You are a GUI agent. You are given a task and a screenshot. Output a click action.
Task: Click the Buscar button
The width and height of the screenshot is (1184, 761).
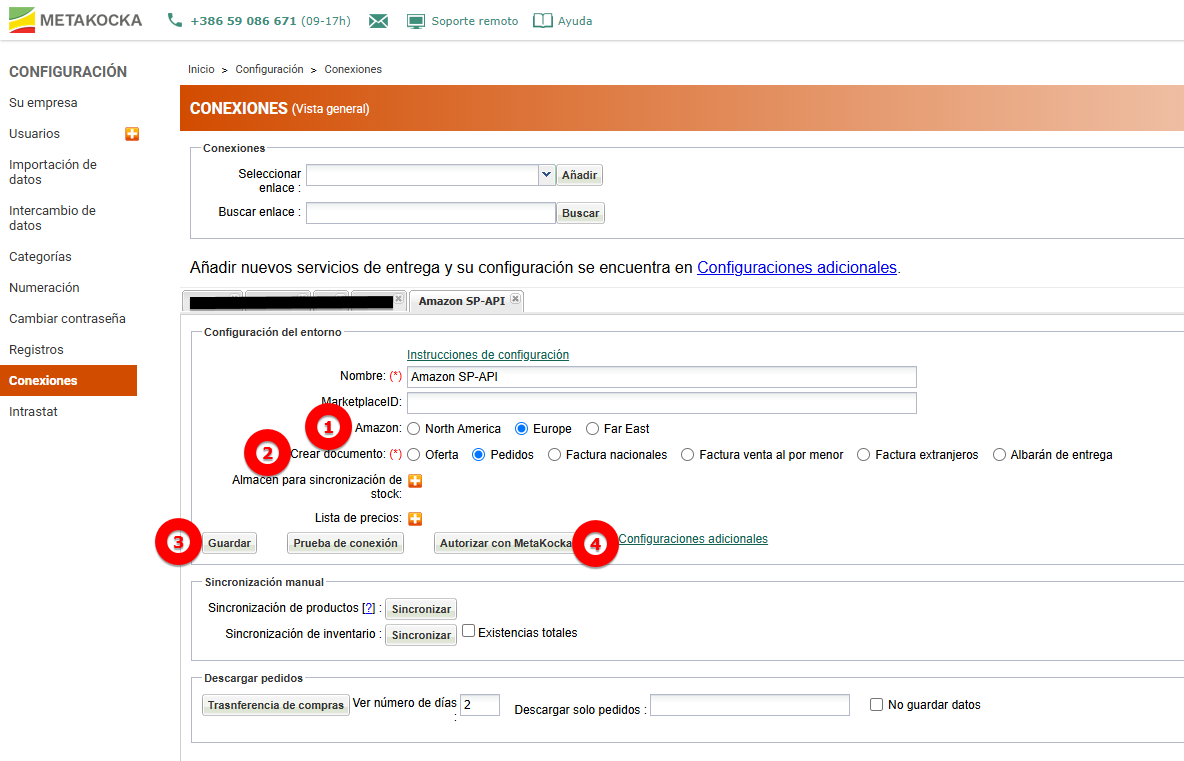click(580, 213)
